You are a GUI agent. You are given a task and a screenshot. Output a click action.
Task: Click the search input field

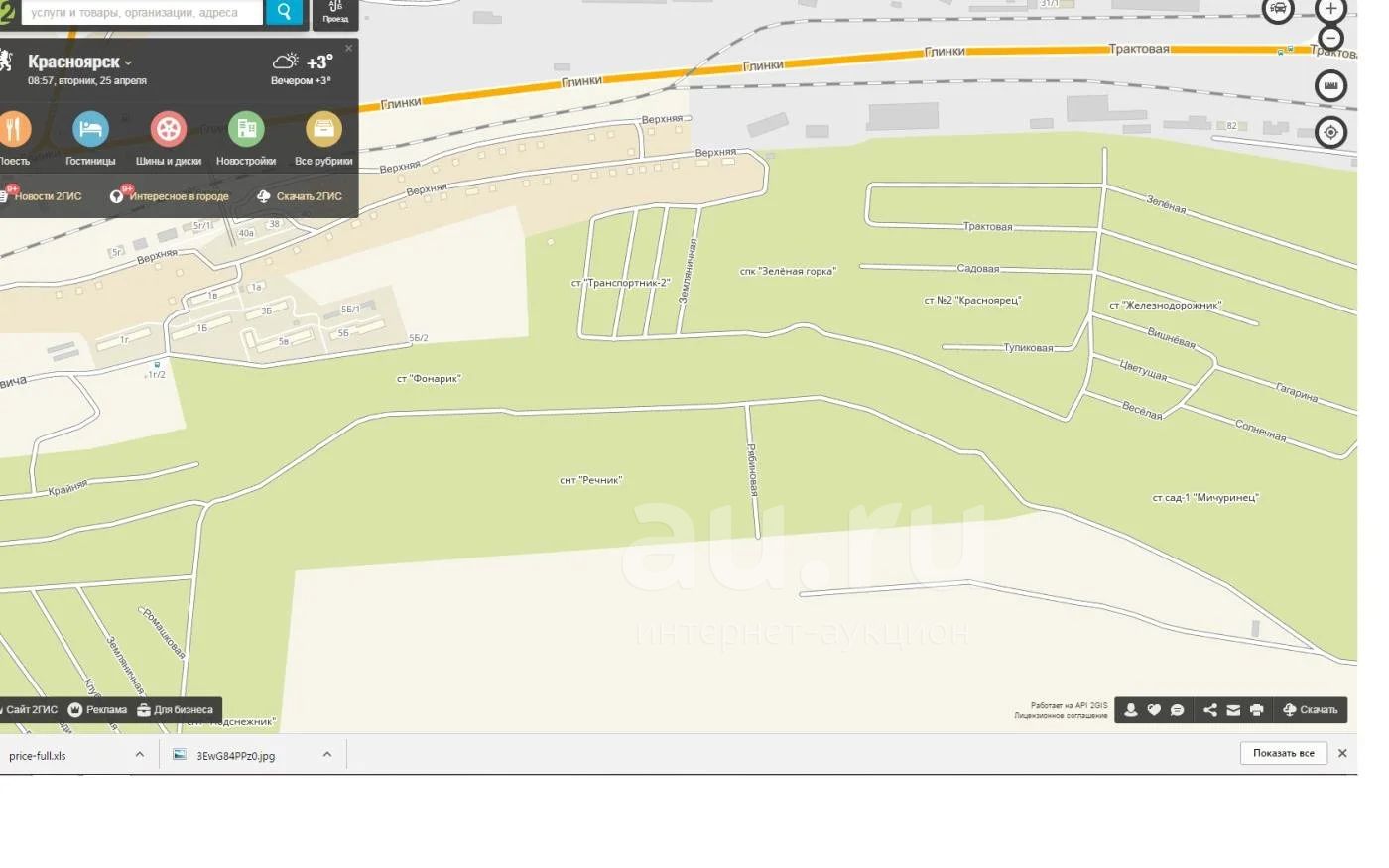click(142, 12)
